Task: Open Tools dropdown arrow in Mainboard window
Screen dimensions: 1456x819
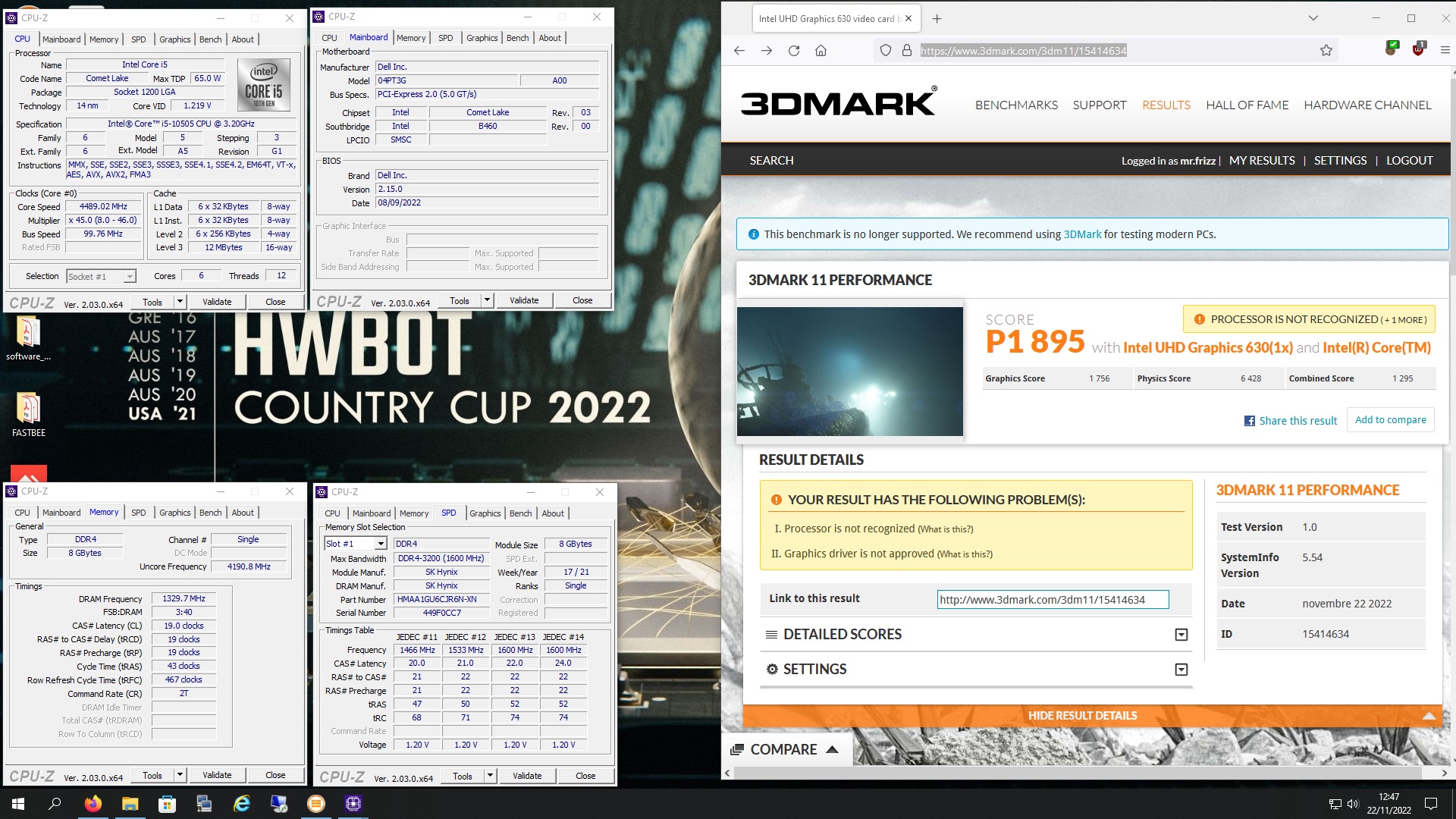Action: [x=487, y=301]
